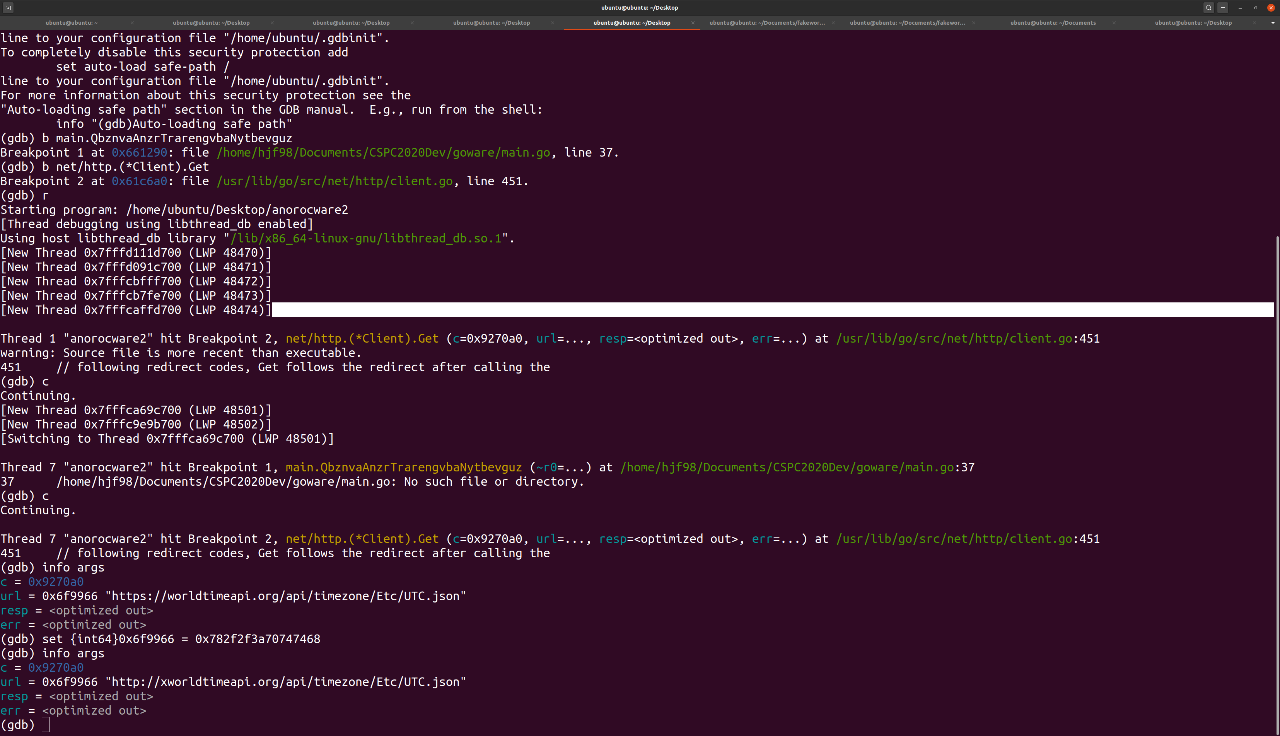Click the ubuntu@ubuntu: ~/Desktop window title
The height and width of the screenshot is (736, 1280).
(x=640, y=7)
